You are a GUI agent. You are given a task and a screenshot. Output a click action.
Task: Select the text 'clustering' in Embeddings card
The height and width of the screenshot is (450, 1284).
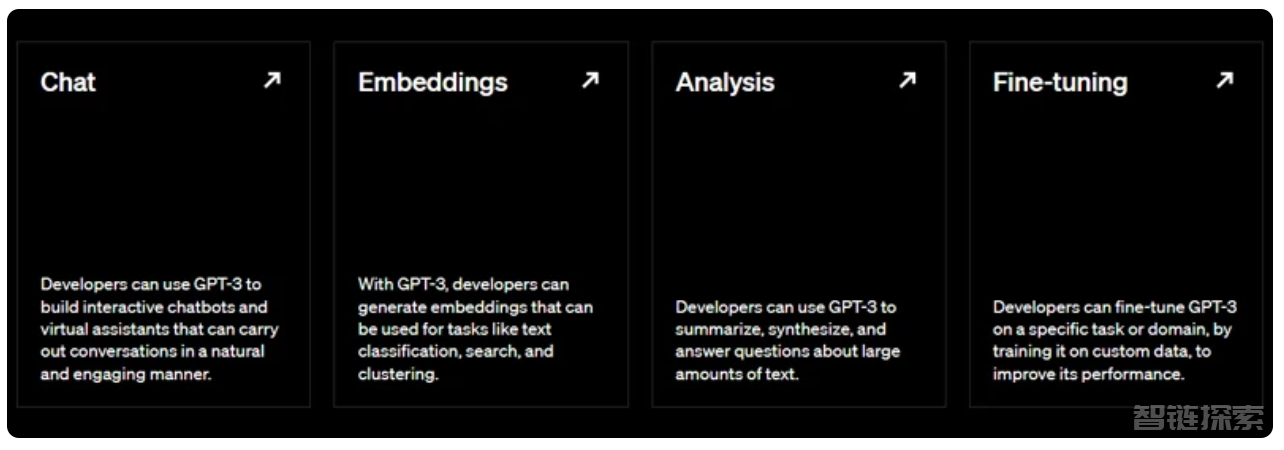click(x=396, y=375)
